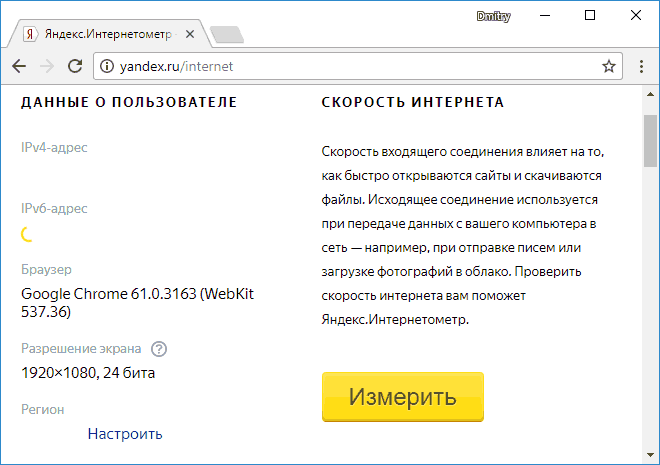The image size is (660, 465).
Task: Click the Браузер label
Action: point(46,269)
